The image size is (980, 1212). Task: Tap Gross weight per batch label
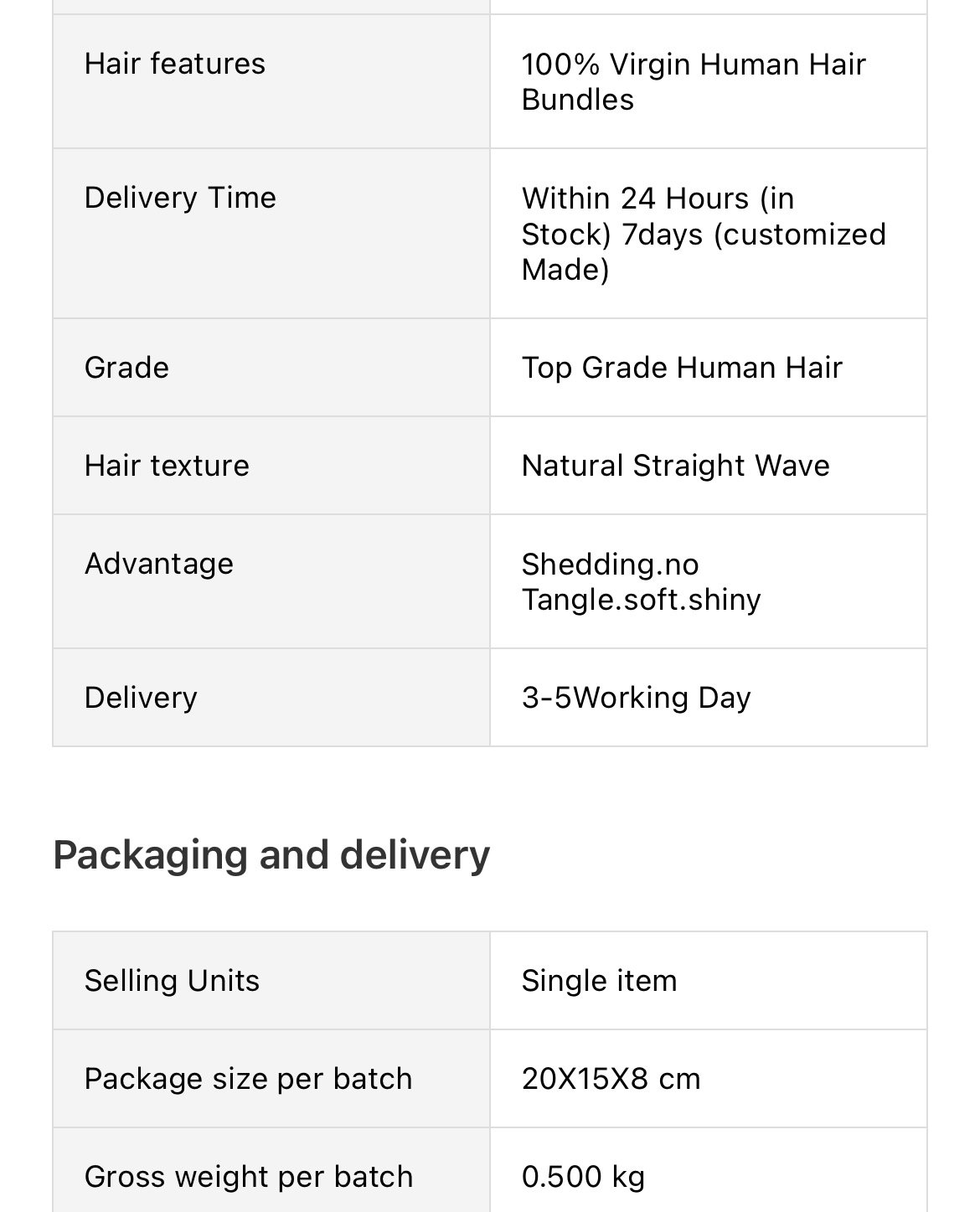[x=249, y=1177]
